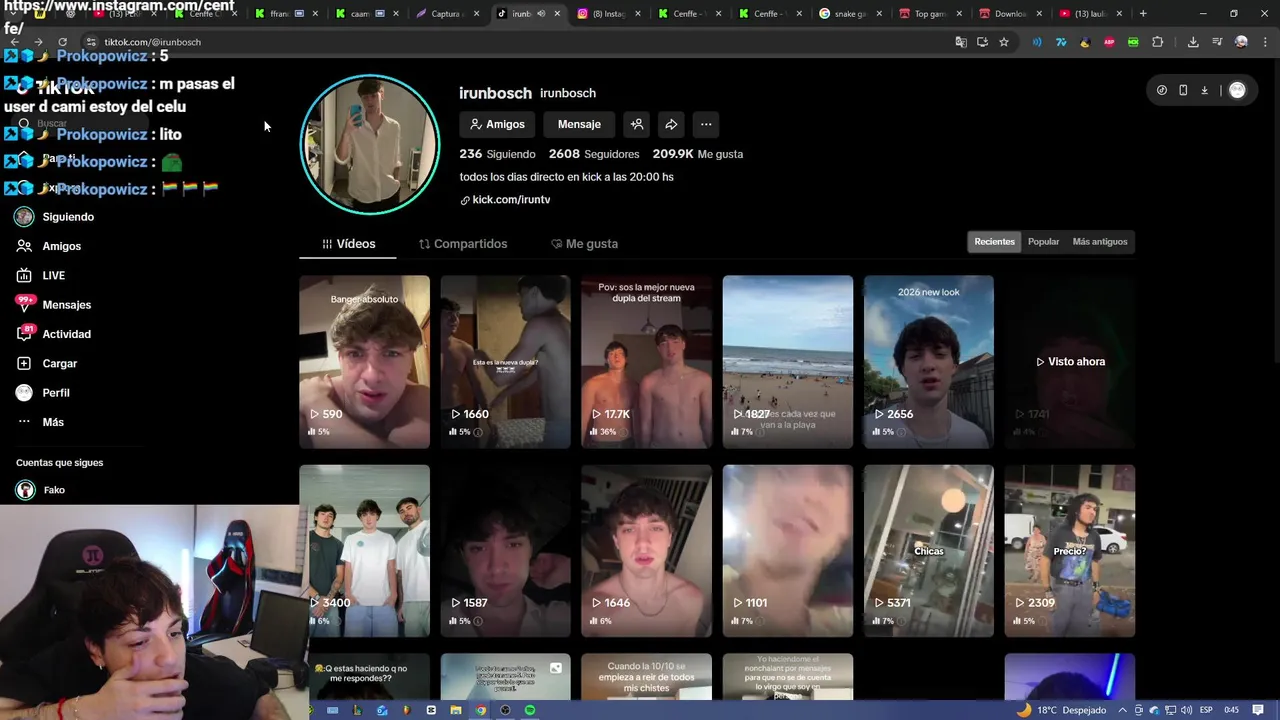Open the video with 17.7K views
1280x720 pixels.
646,361
